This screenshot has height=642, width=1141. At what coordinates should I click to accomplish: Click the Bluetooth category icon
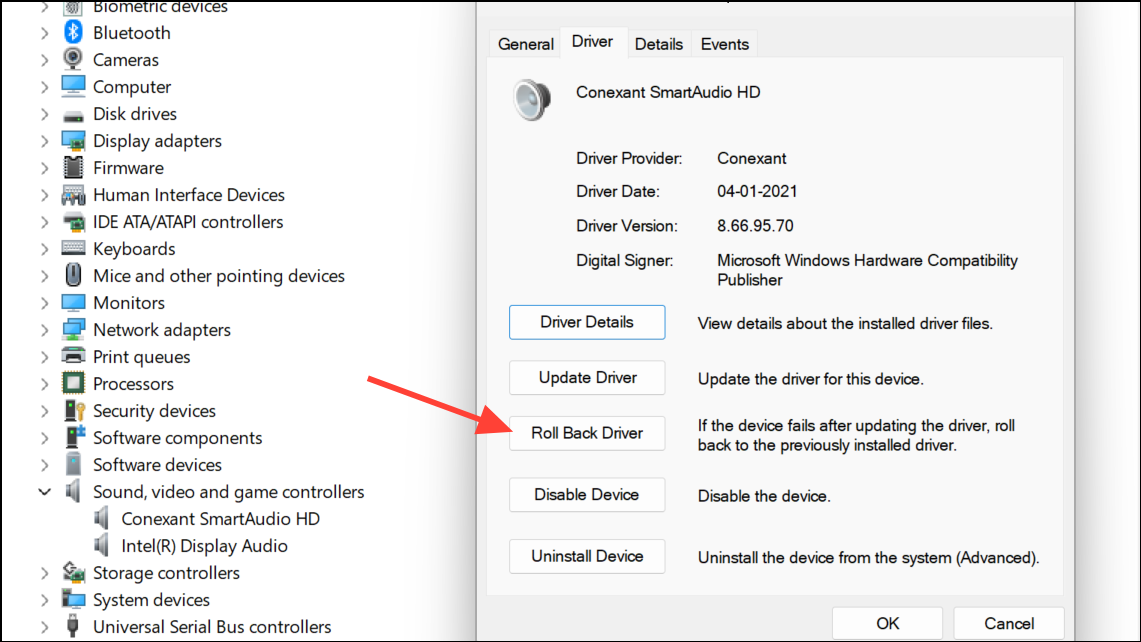[x=73, y=33]
